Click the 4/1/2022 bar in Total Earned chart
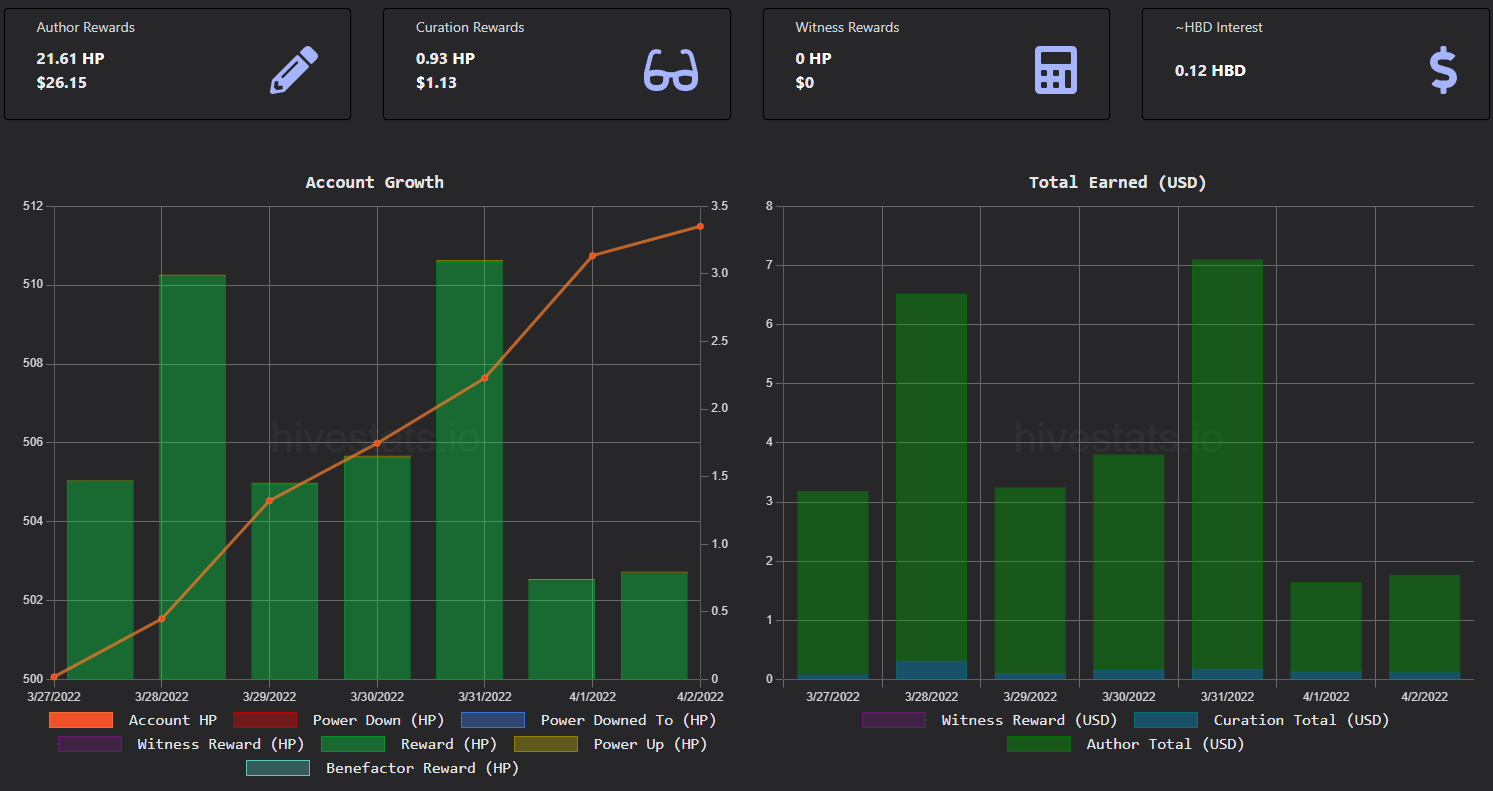1493x791 pixels. 1326,630
